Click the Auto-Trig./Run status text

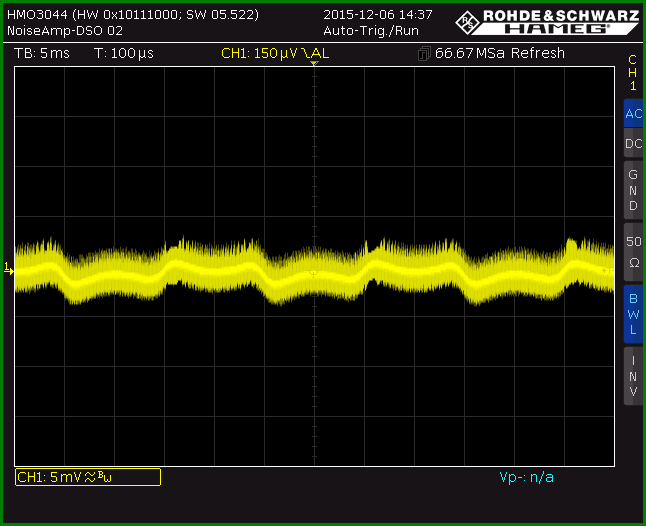pos(371,31)
